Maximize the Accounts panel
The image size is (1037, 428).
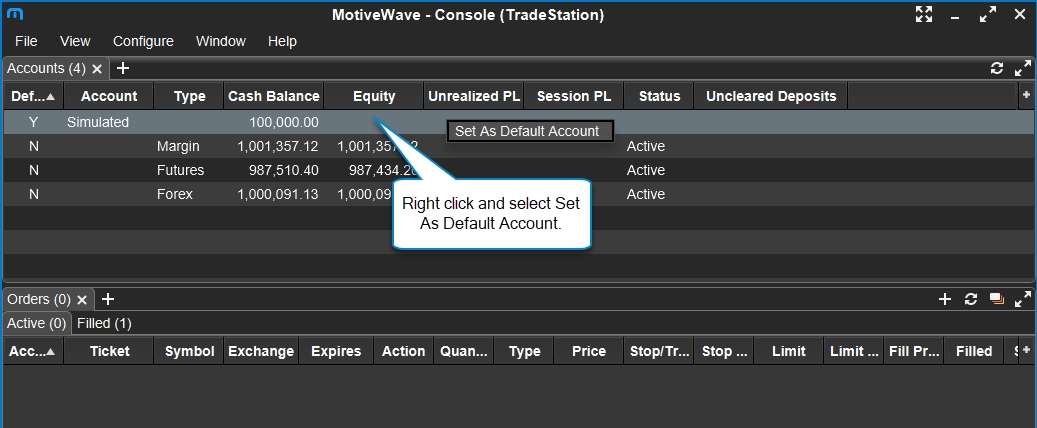pyautogui.click(x=1022, y=69)
